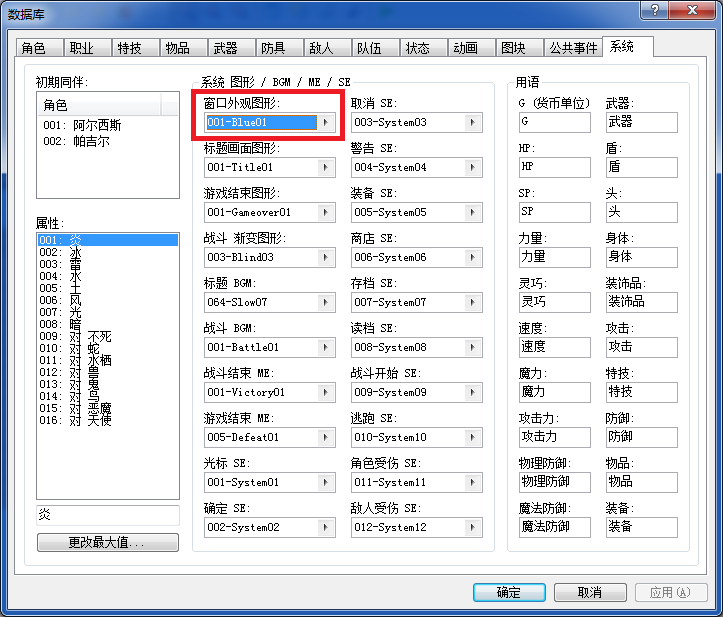
Task: Select attribute 011: 对 水栖
Action: coord(107,360)
